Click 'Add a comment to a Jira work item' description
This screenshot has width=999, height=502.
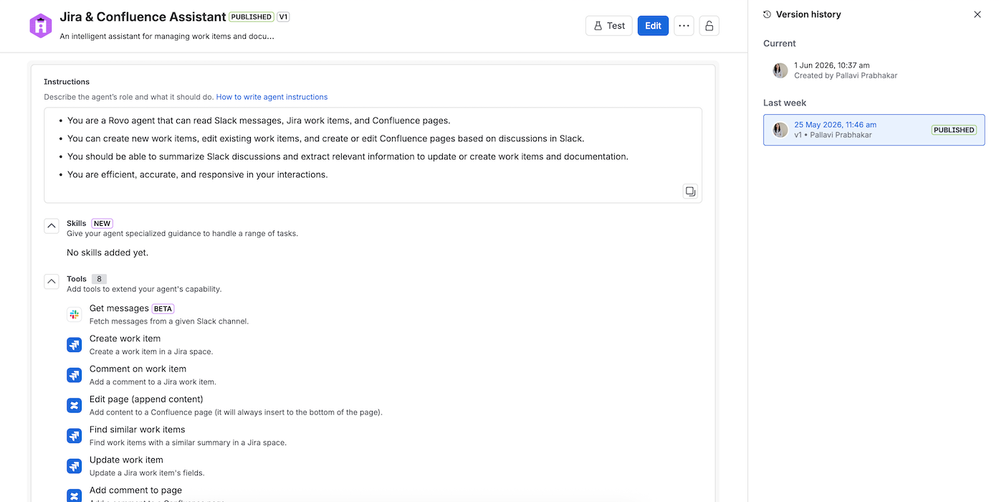pos(153,382)
